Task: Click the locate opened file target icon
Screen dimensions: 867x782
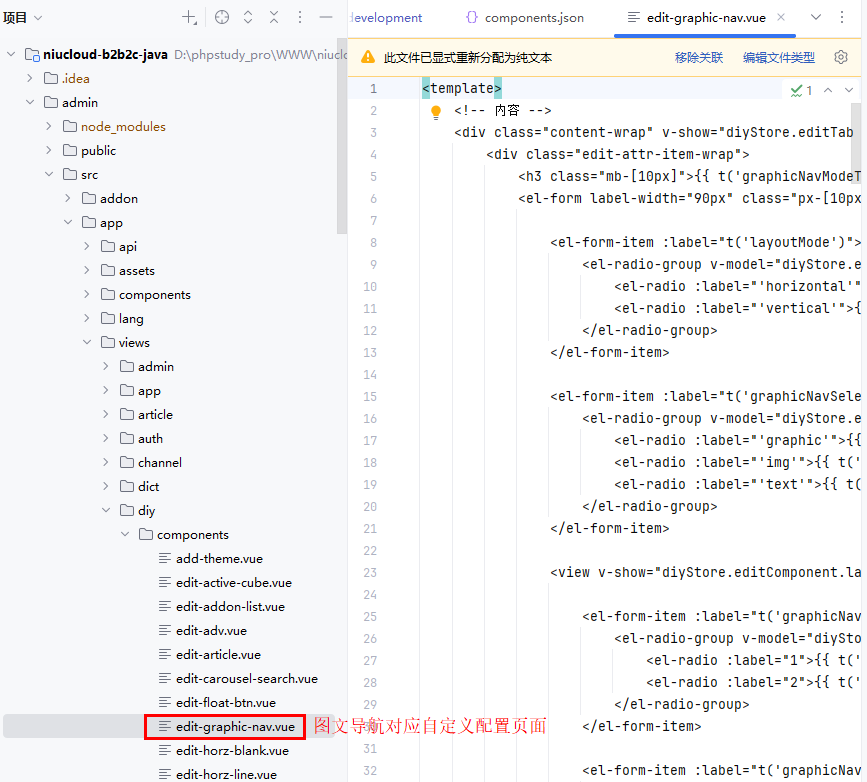Action: click(222, 18)
